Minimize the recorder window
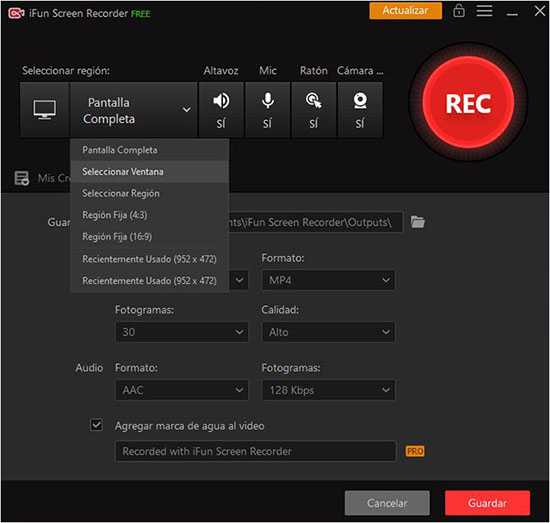 point(512,14)
